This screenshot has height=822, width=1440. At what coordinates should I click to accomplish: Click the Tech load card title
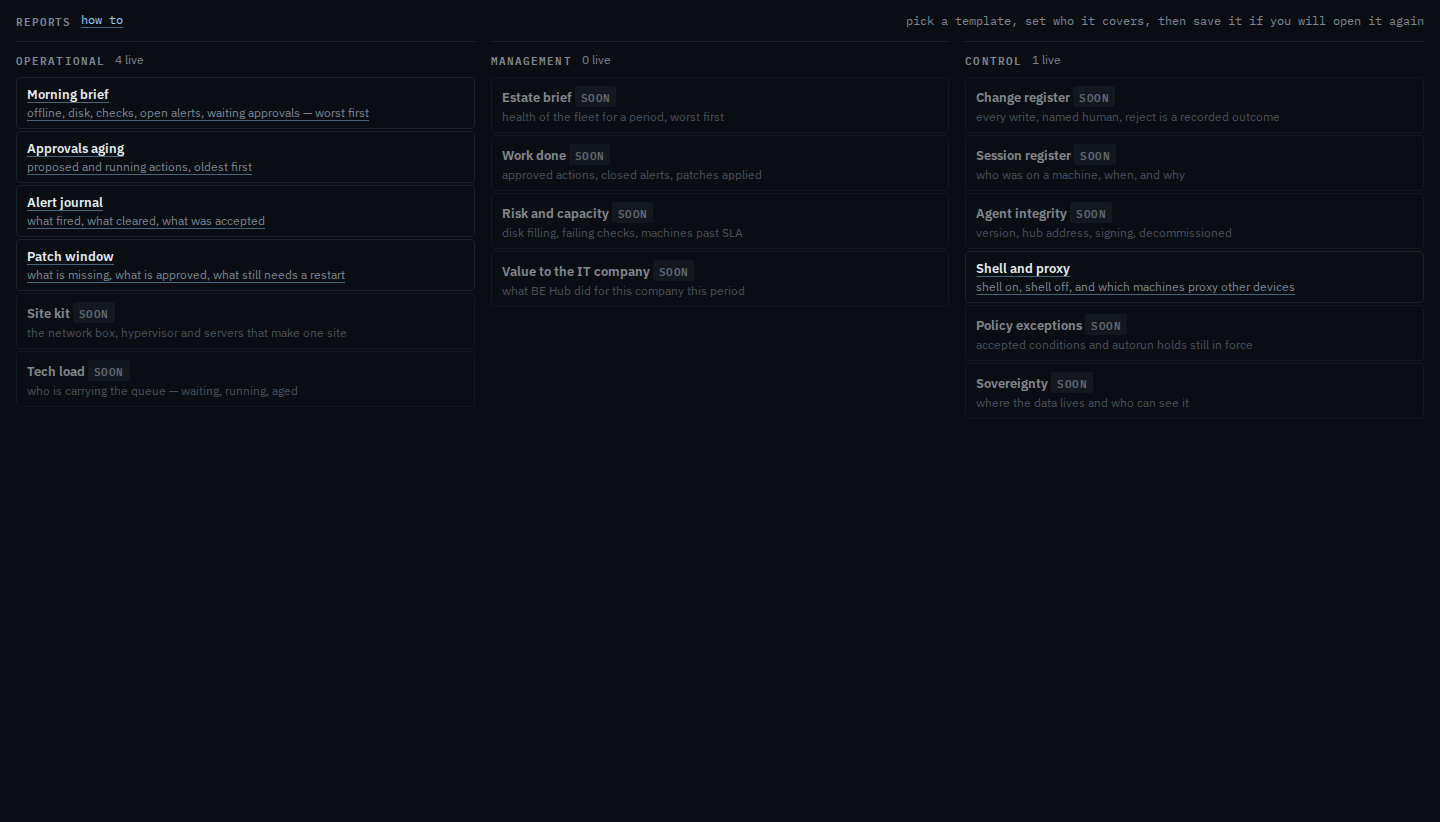coord(56,371)
